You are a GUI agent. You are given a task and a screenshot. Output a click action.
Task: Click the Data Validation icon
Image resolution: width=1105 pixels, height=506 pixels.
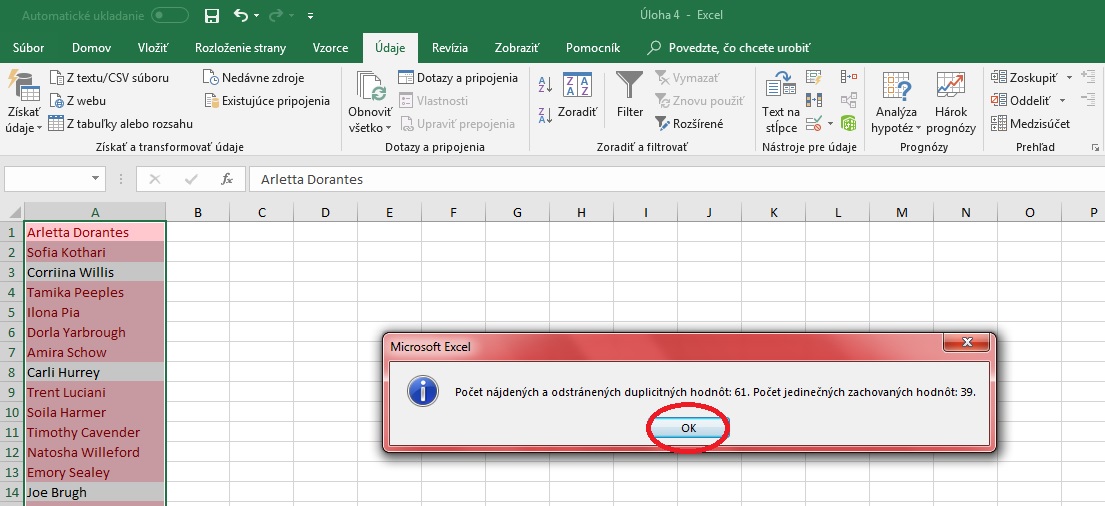(813, 124)
